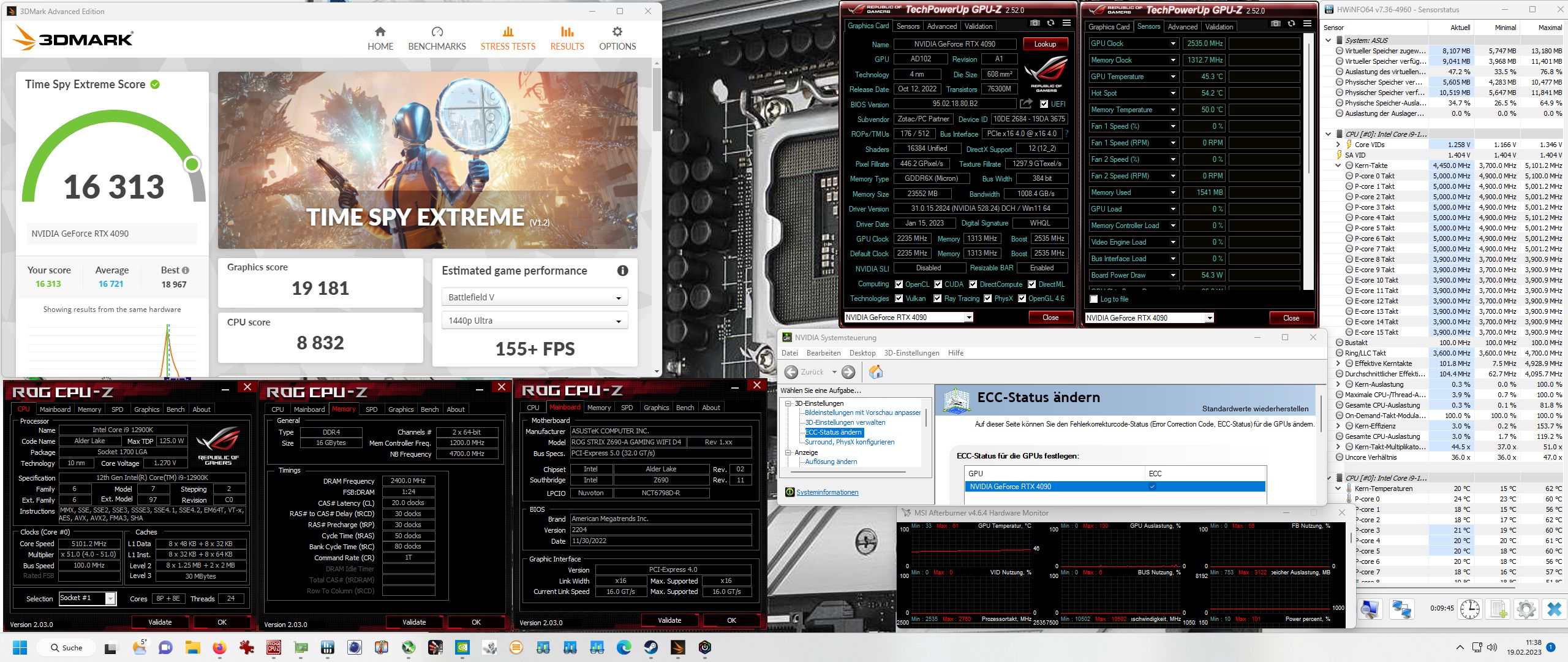Click HWiNFO summary monitor-magnifier icon

point(1370,609)
